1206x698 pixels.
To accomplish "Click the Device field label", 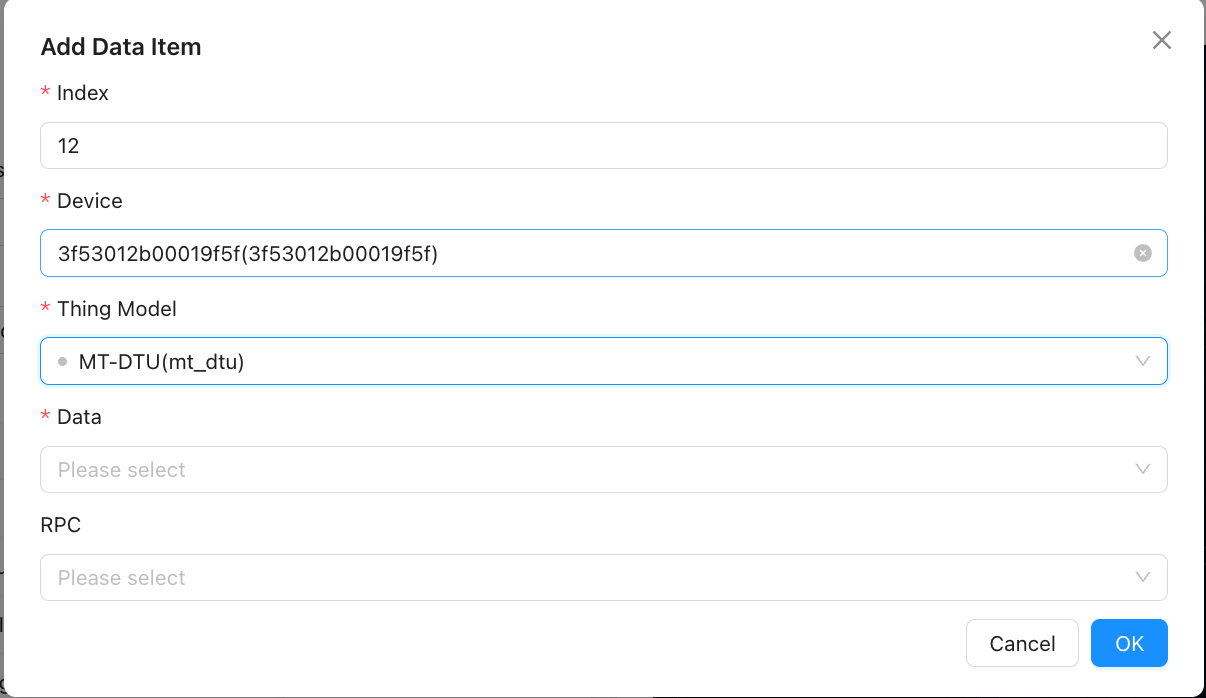I will [x=90, y=201].
